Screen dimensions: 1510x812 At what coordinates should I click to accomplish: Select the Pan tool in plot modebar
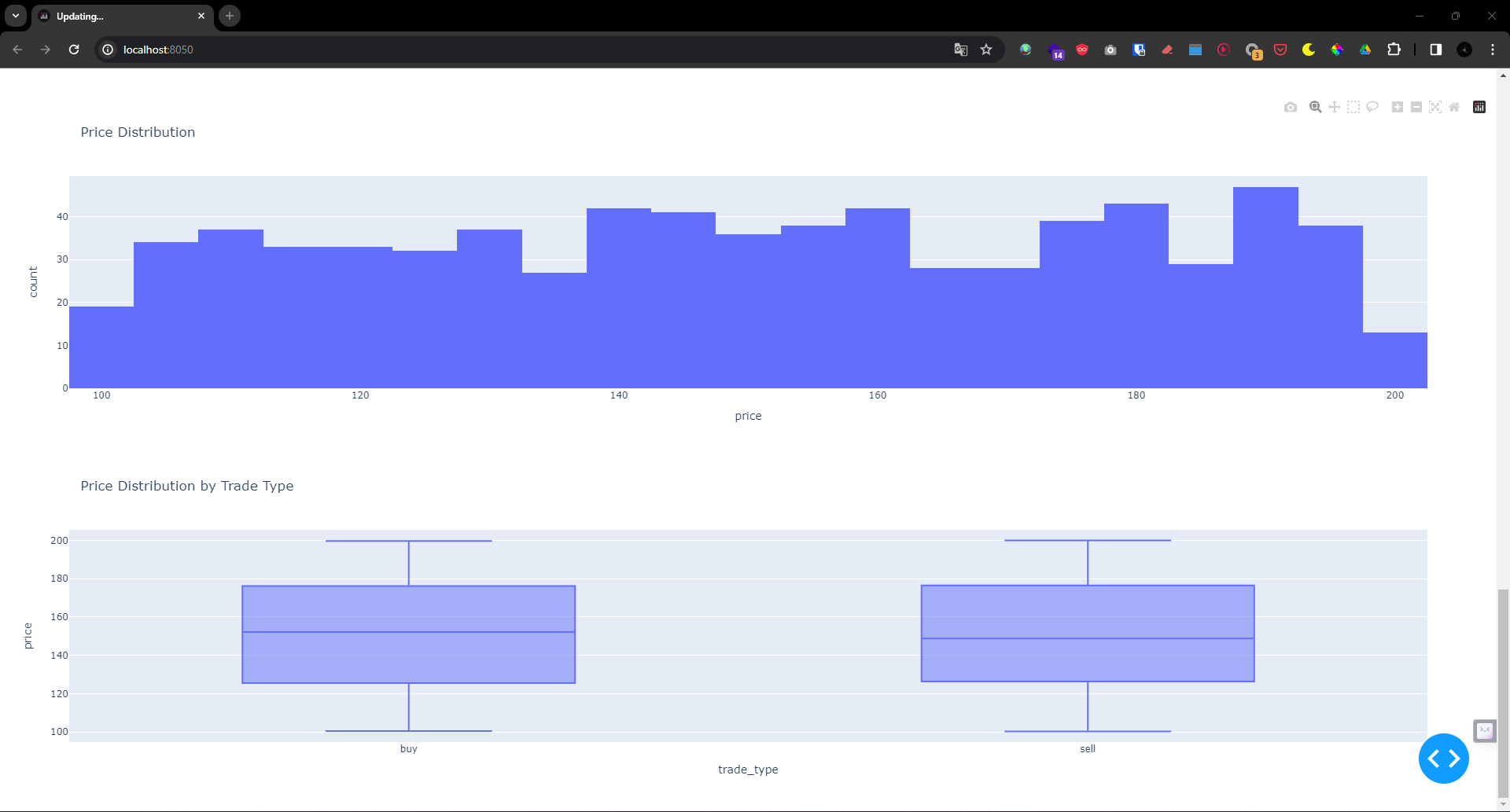[1335, 107]
